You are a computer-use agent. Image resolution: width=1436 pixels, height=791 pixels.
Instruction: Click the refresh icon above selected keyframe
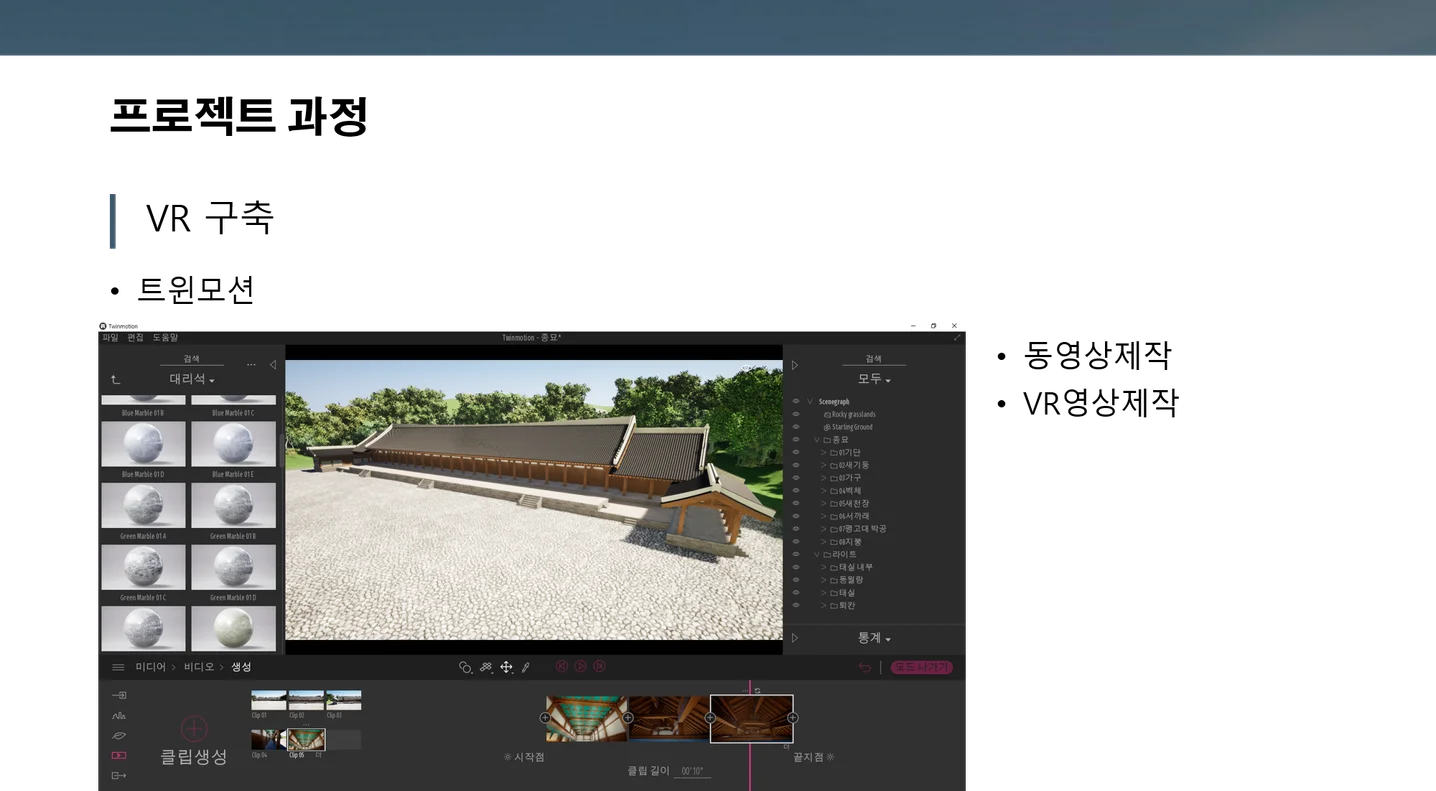coord(758,690)
